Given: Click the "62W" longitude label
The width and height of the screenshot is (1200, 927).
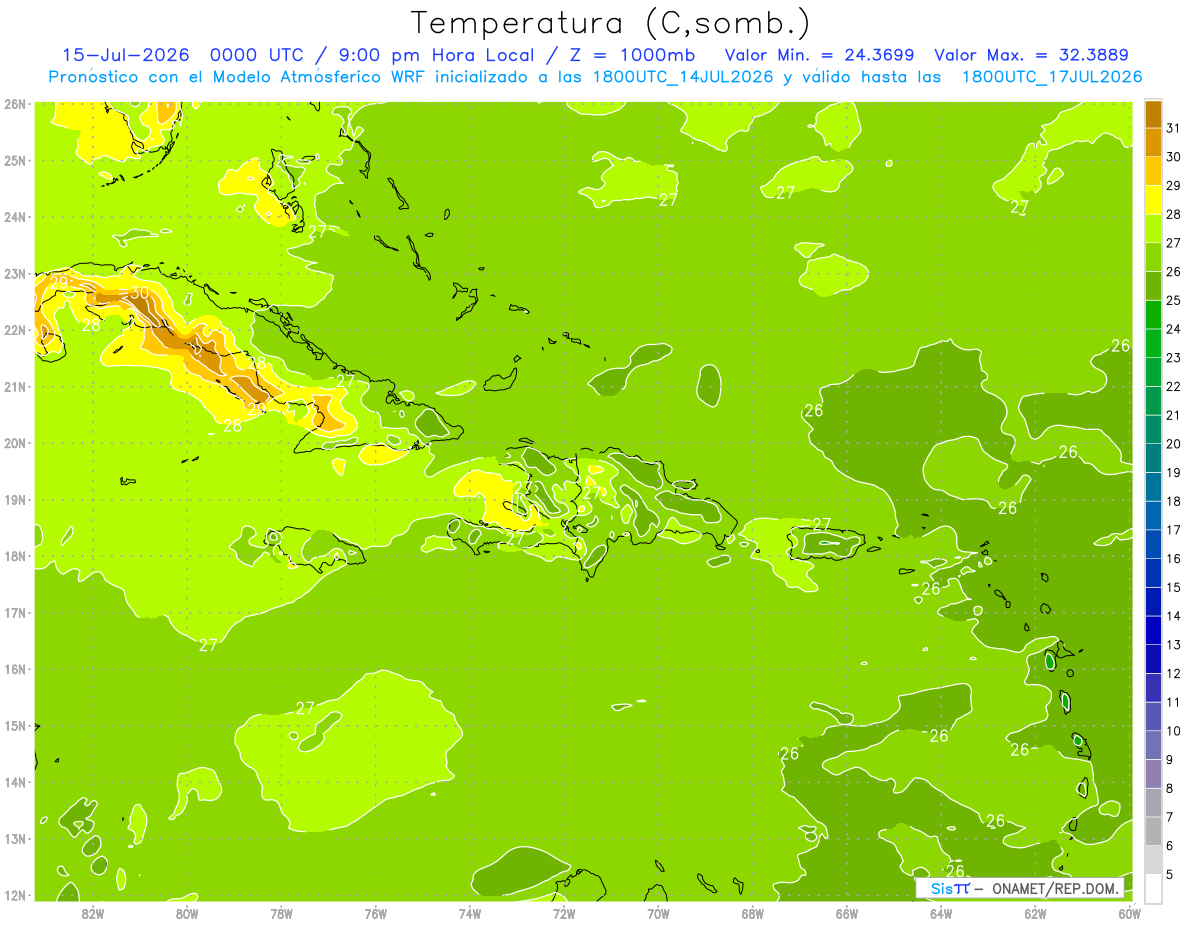Looking at the screenshot, I should pos(1035,913).
